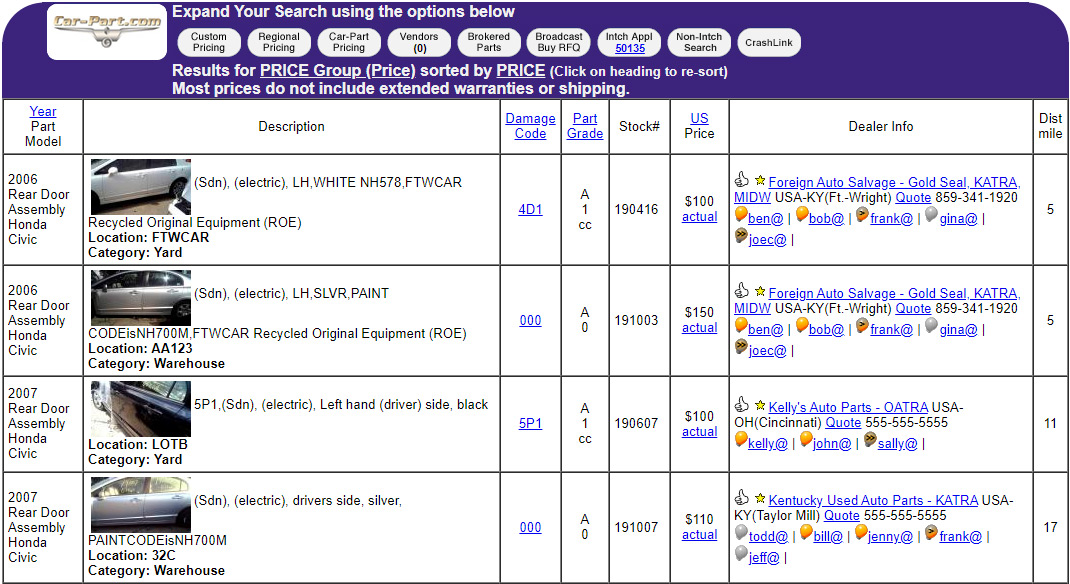Click the orange balloon icon beside kelly@
1070x584 pixels.
tap(741, 440)
